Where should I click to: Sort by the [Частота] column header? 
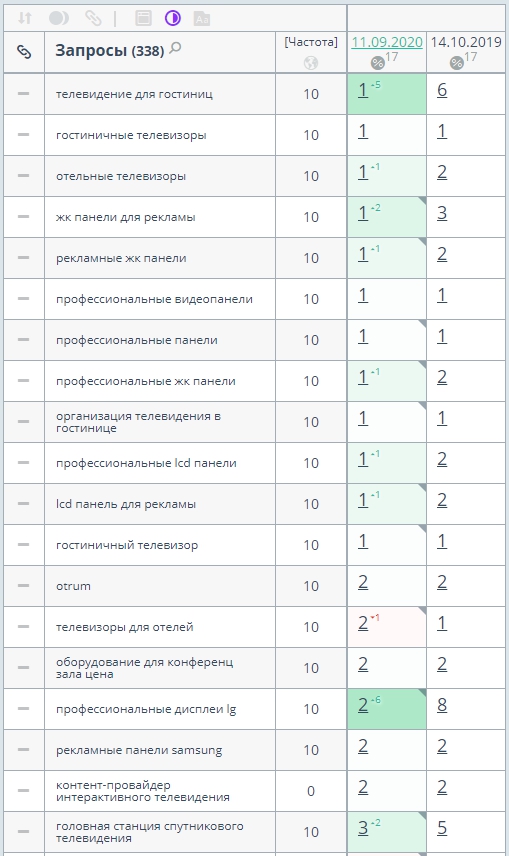coord(311,41)
